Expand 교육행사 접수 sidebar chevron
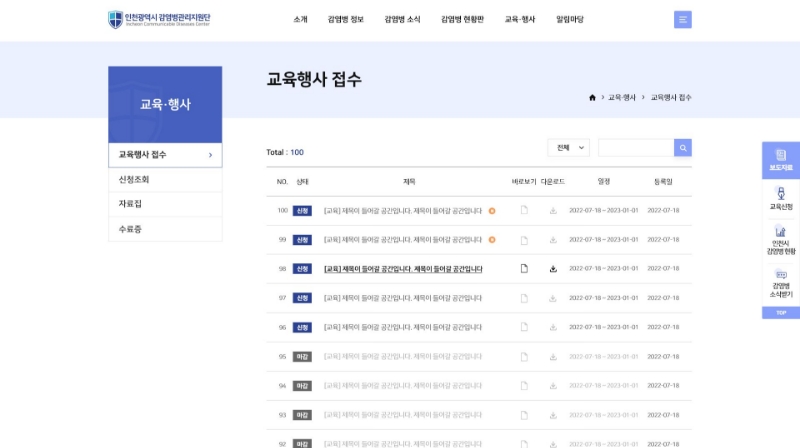800x448 pixels. [x=210, y=155]
